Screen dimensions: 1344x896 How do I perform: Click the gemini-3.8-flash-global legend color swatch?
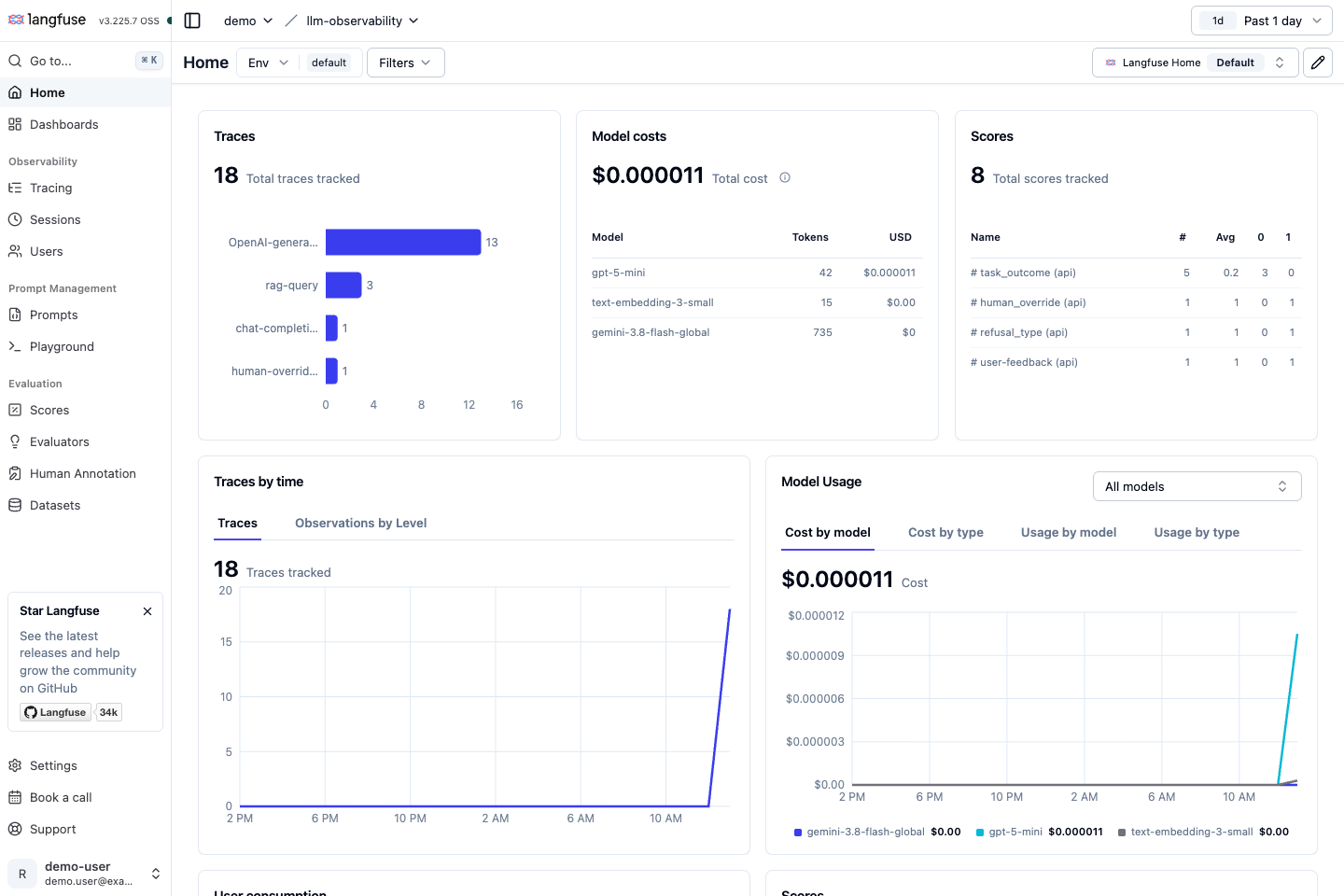(798, 833)
